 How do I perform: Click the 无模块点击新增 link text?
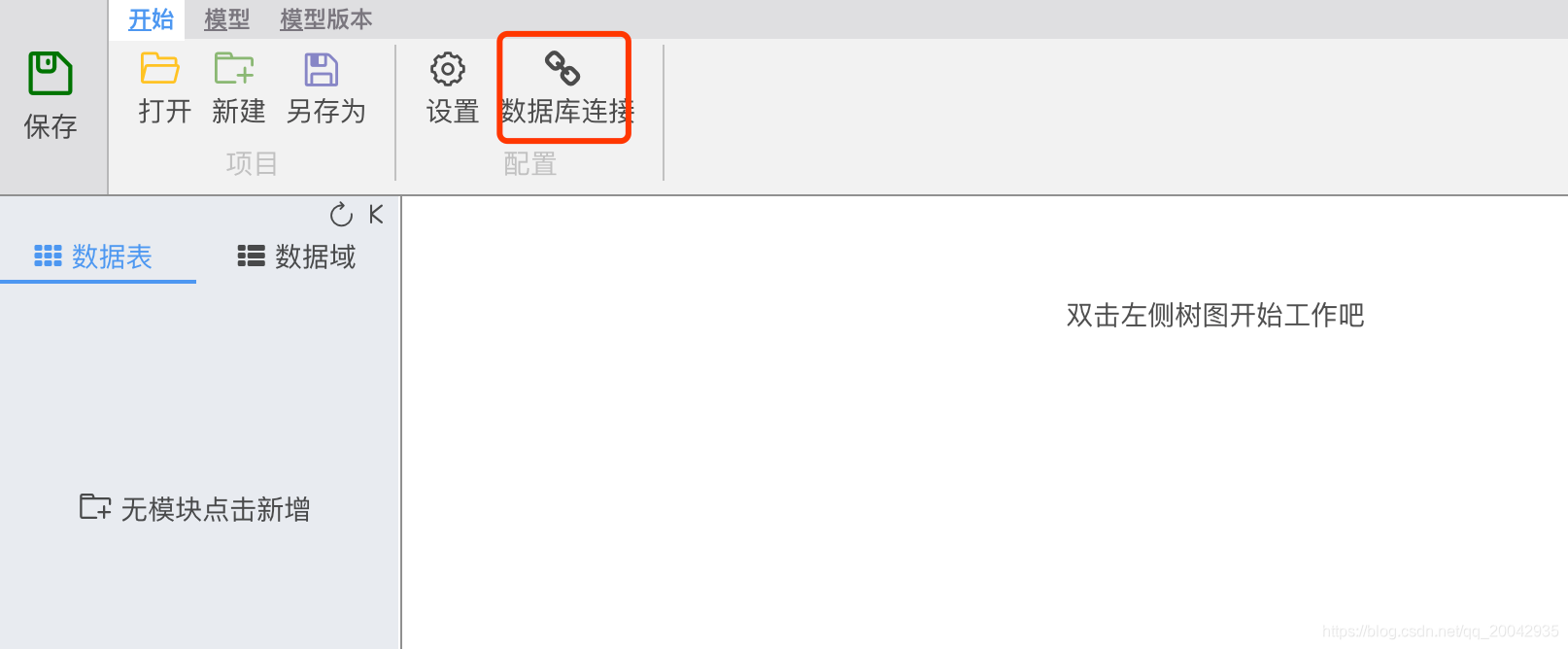pos(216,509)
